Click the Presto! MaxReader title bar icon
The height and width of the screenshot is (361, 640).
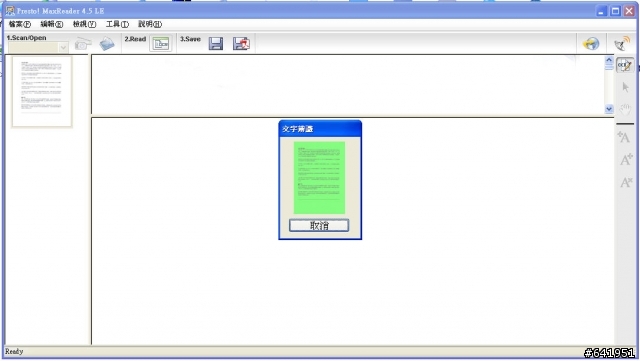point(10,11)
